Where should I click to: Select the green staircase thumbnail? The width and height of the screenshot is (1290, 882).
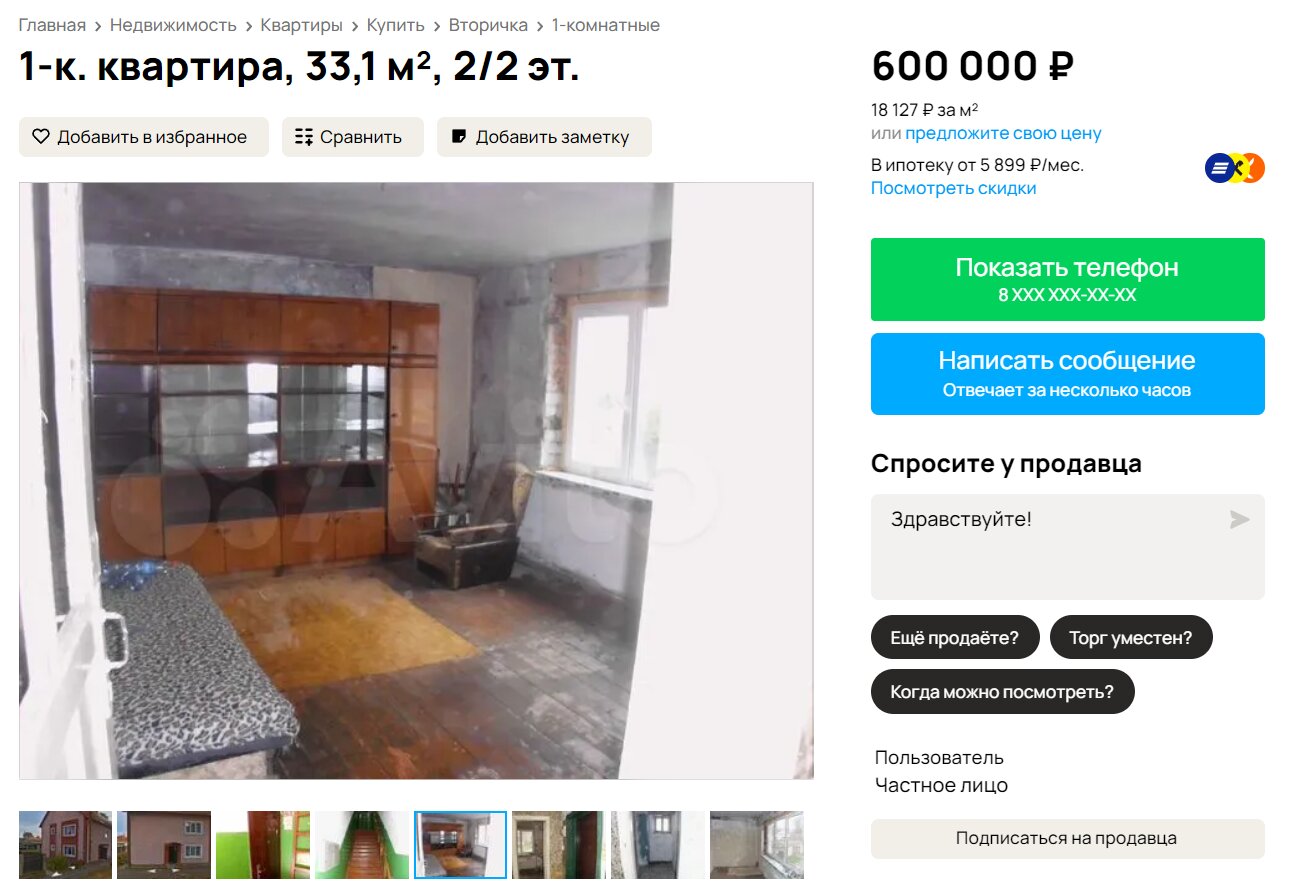[x=361, y=845]
